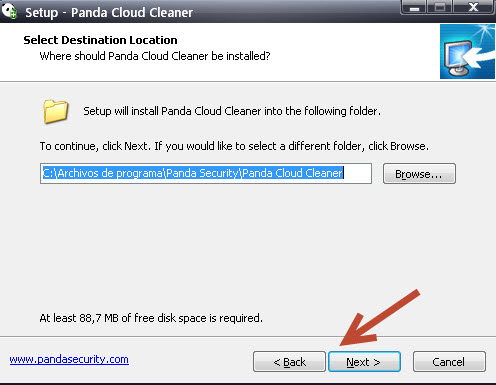The height and width of the screenshot is (385, 496).
Task: Open the Browse... folder chooser
Action: 419,174
